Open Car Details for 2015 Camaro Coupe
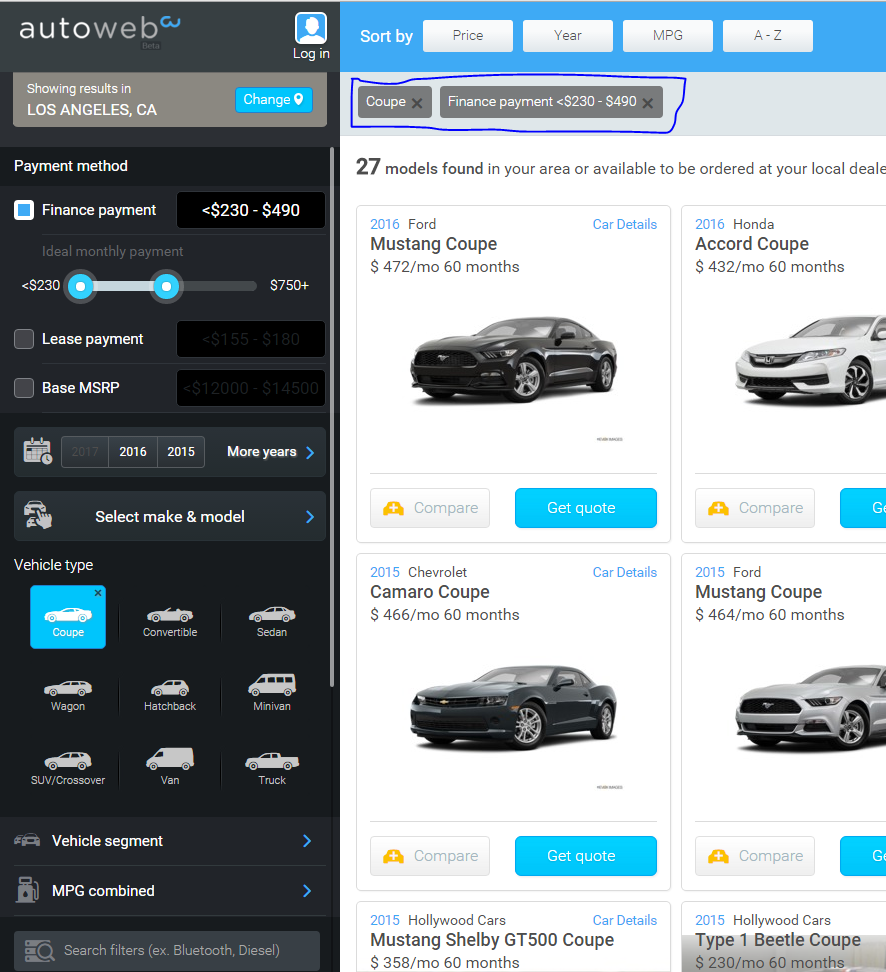886x972 pixels. 624,572
